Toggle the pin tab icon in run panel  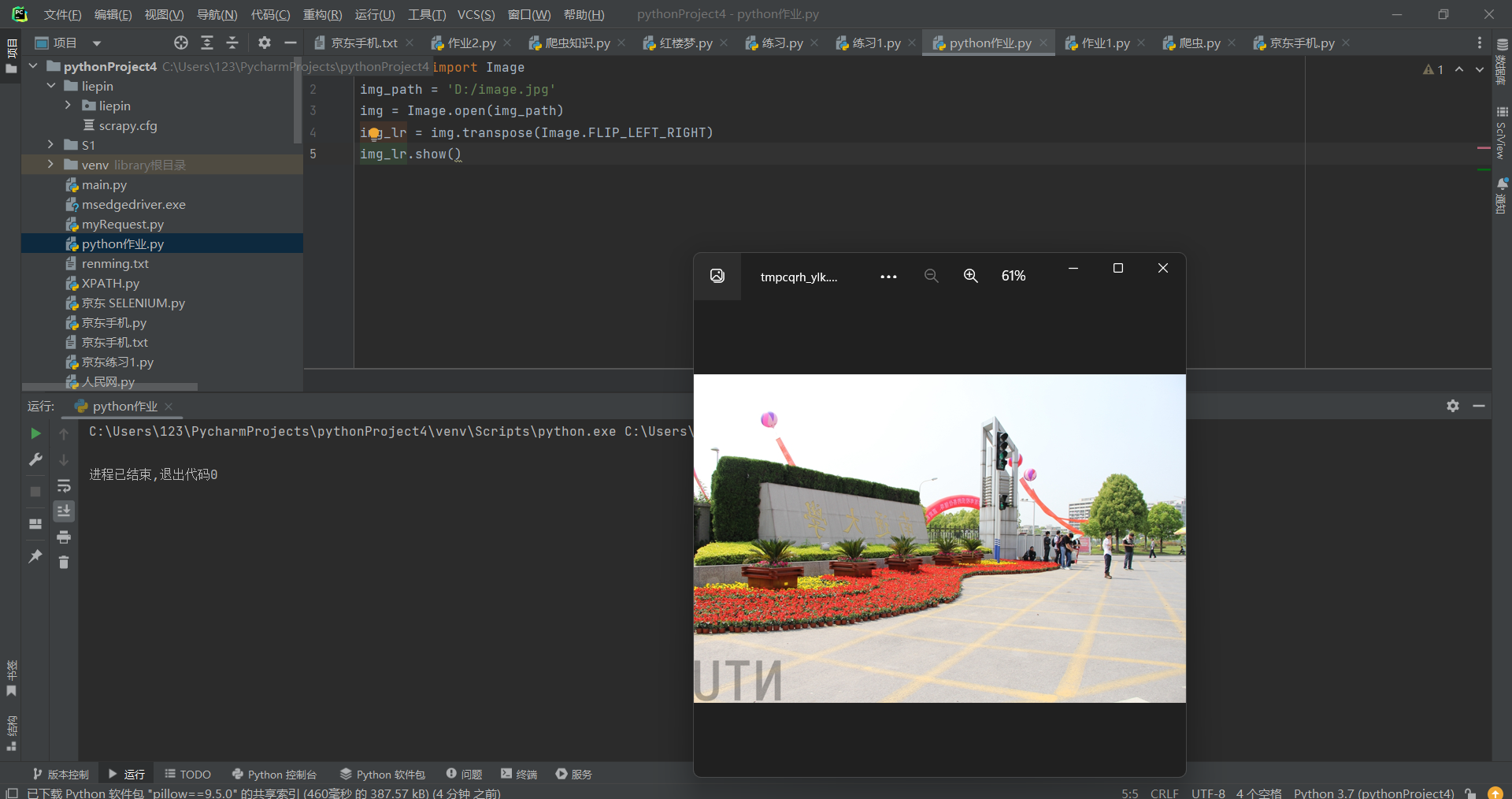[x=35, y=556]
